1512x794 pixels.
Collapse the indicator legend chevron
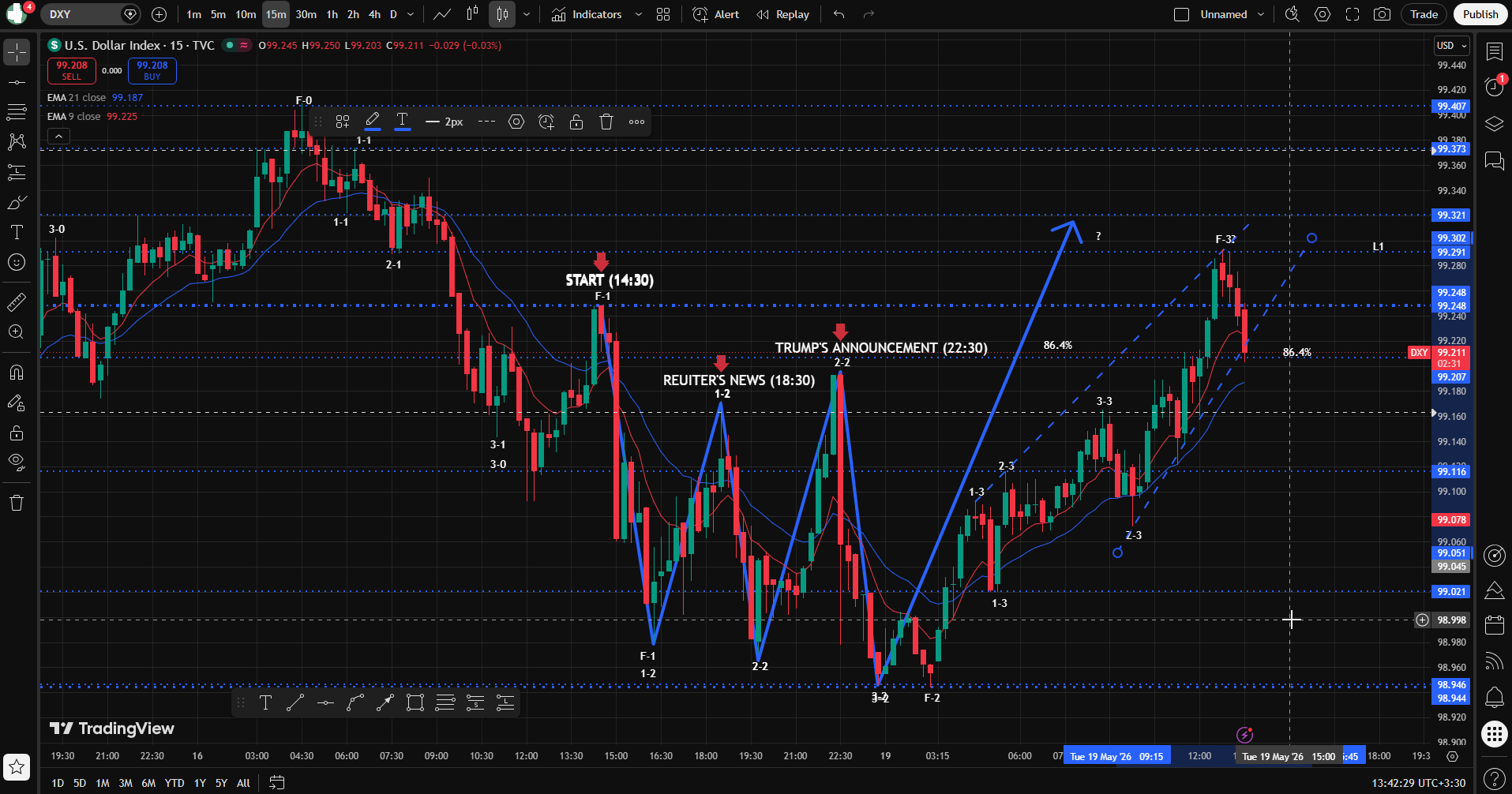click(x=58, y=137)
